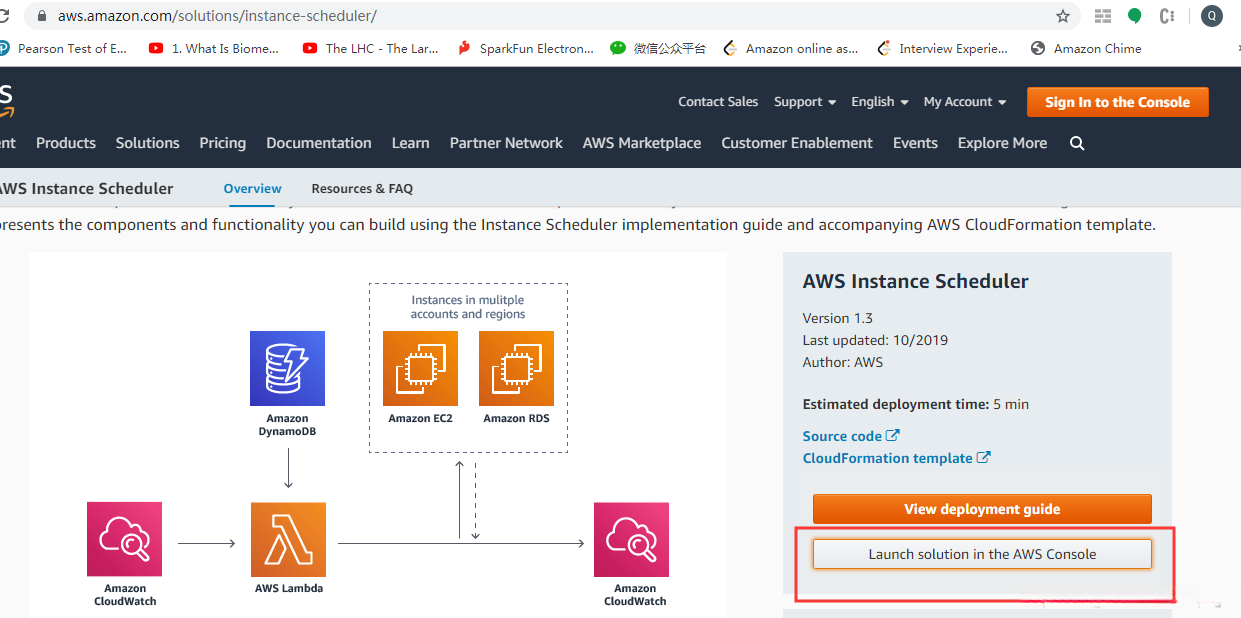
Task: Click Launch solution in the AWS Console
Action: pos(982,554)
